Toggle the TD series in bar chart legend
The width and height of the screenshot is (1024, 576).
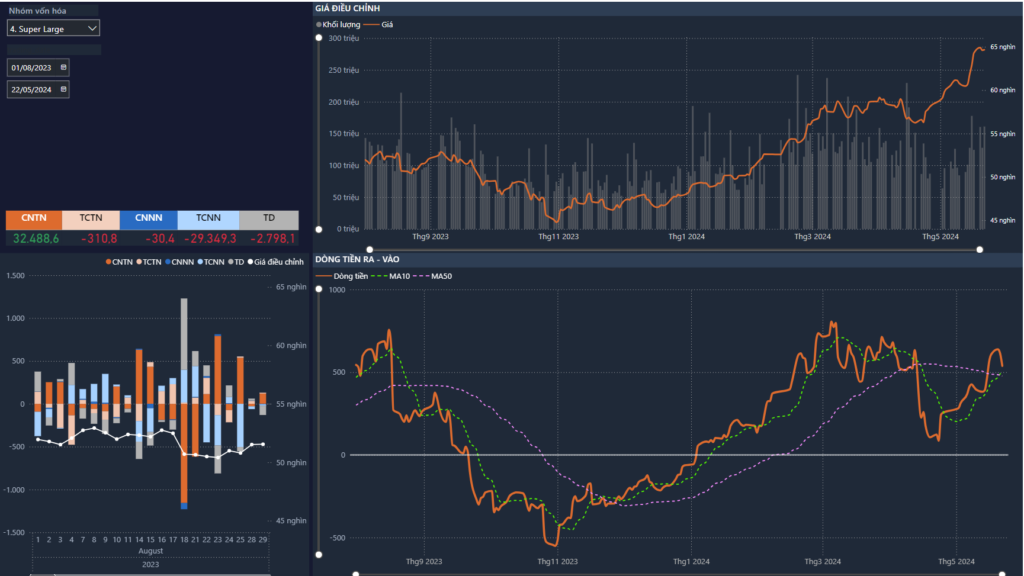tap(239, 261)
